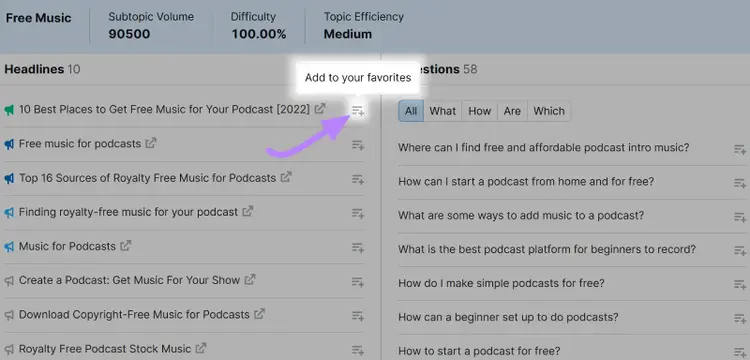
Task: Open 'Music for Podcasts' headline link
Action: click(67, 246)
